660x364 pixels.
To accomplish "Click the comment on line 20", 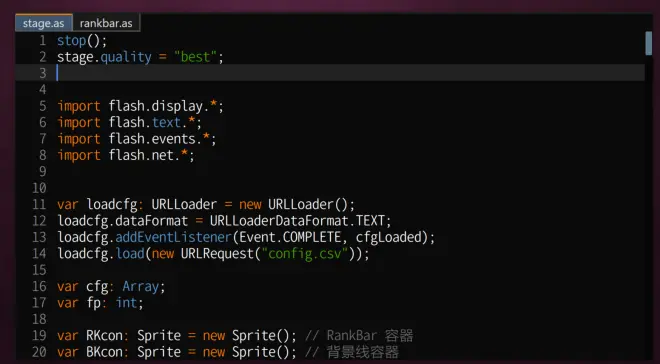I will point(351,352).
